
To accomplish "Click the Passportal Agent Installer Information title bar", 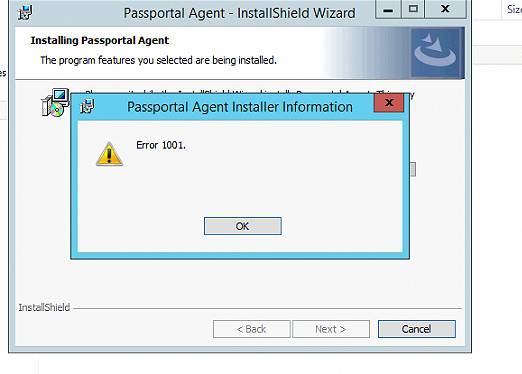I will pos(240,107).
